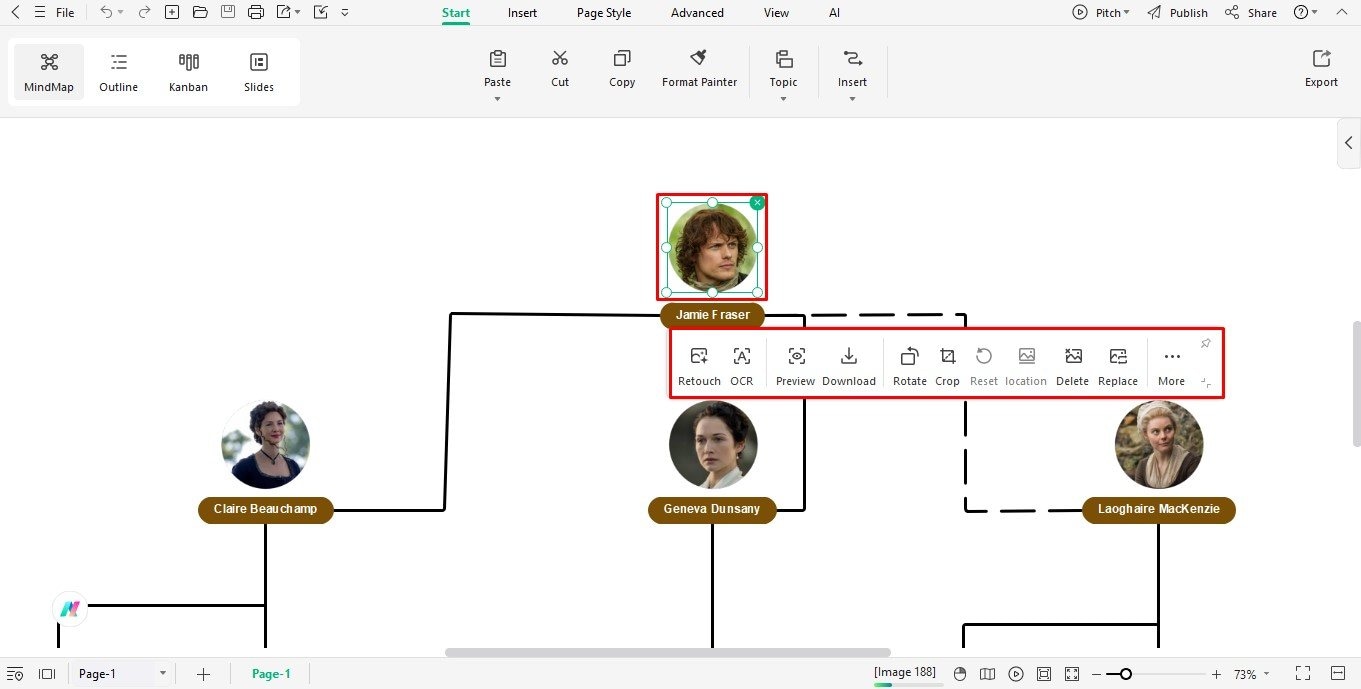Create a new document with plus icon

tap(172, 13)
